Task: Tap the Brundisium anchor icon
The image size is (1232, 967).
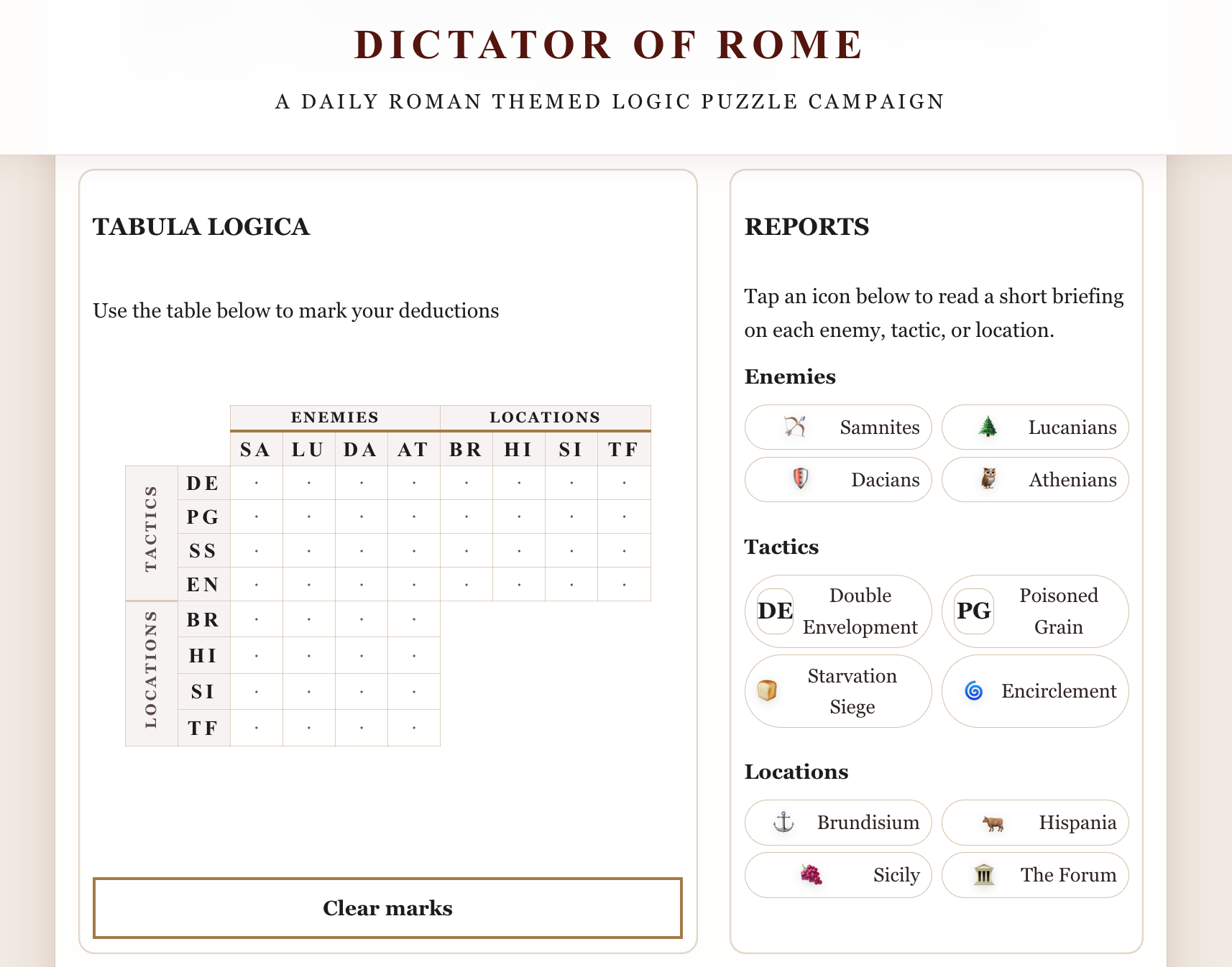Action: click(783, 822)
